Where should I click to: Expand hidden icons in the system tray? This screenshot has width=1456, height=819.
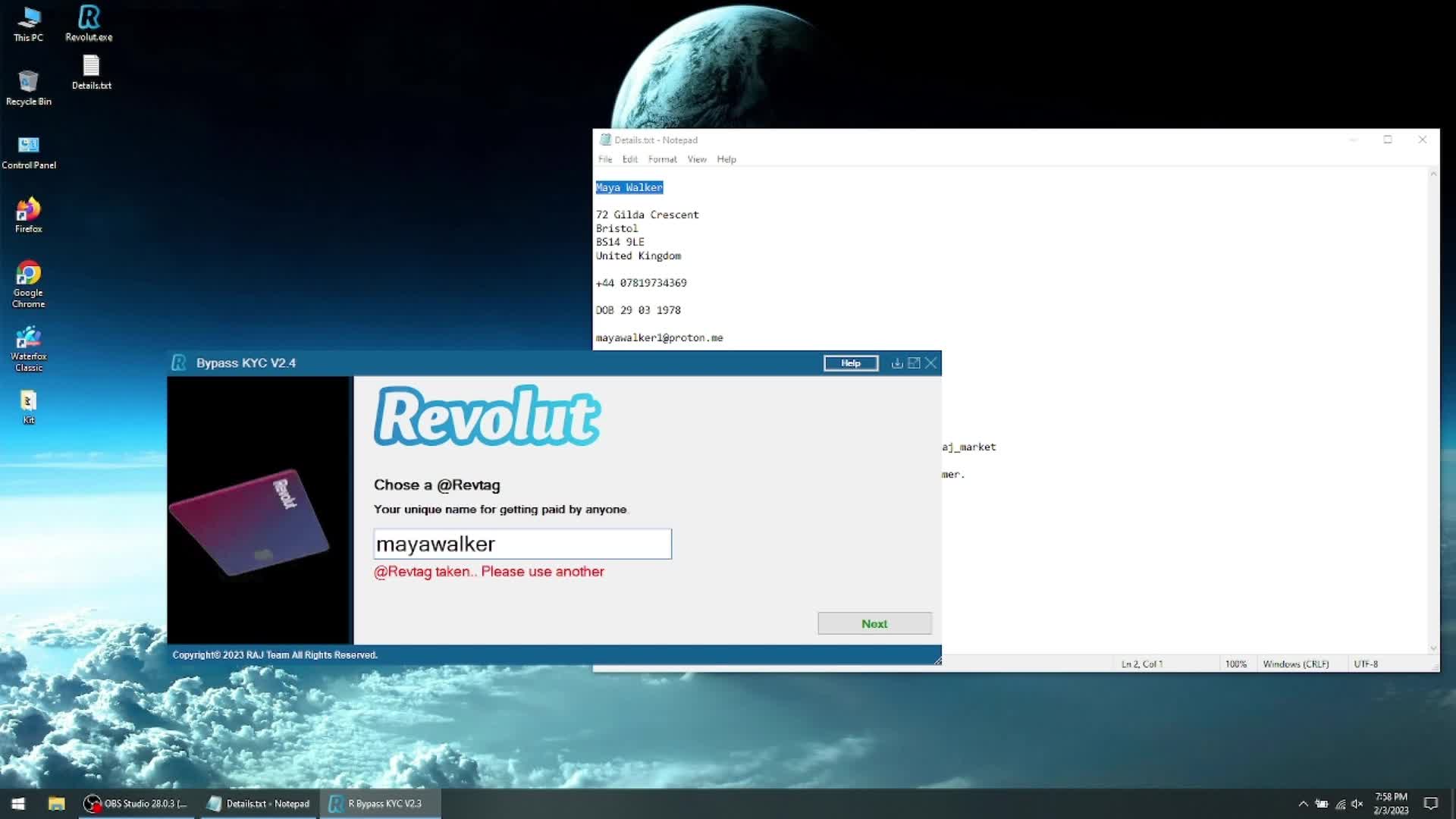pyautogui.click(x=1303, y=803)
